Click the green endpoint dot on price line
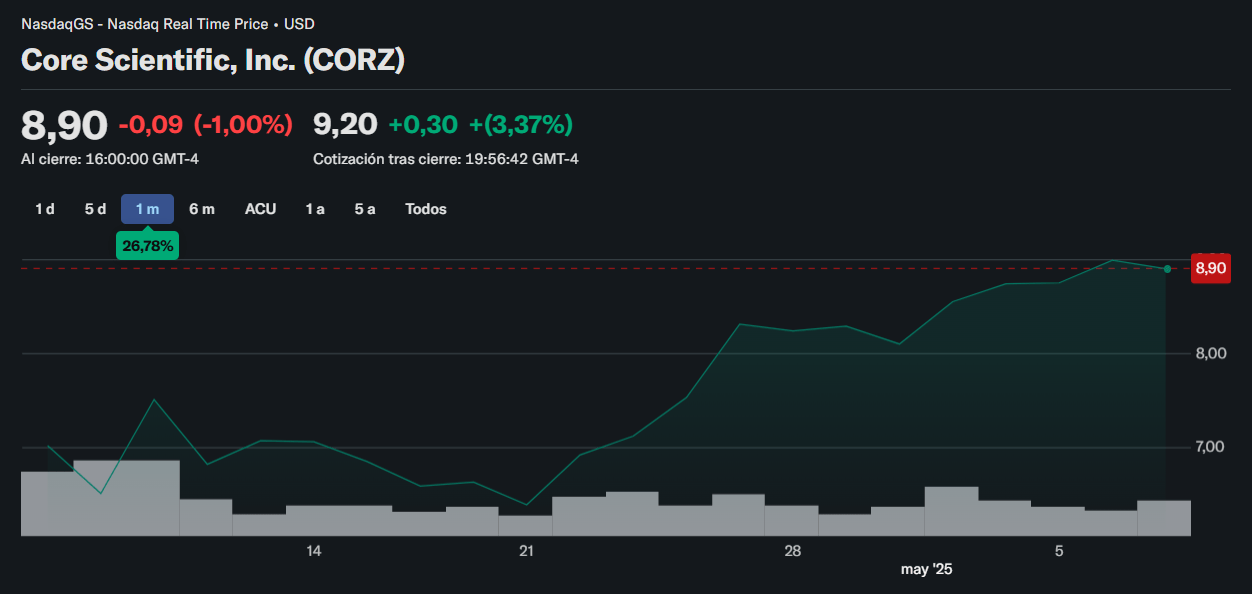Screen dimensions: 1252x594 point(1167,269)
